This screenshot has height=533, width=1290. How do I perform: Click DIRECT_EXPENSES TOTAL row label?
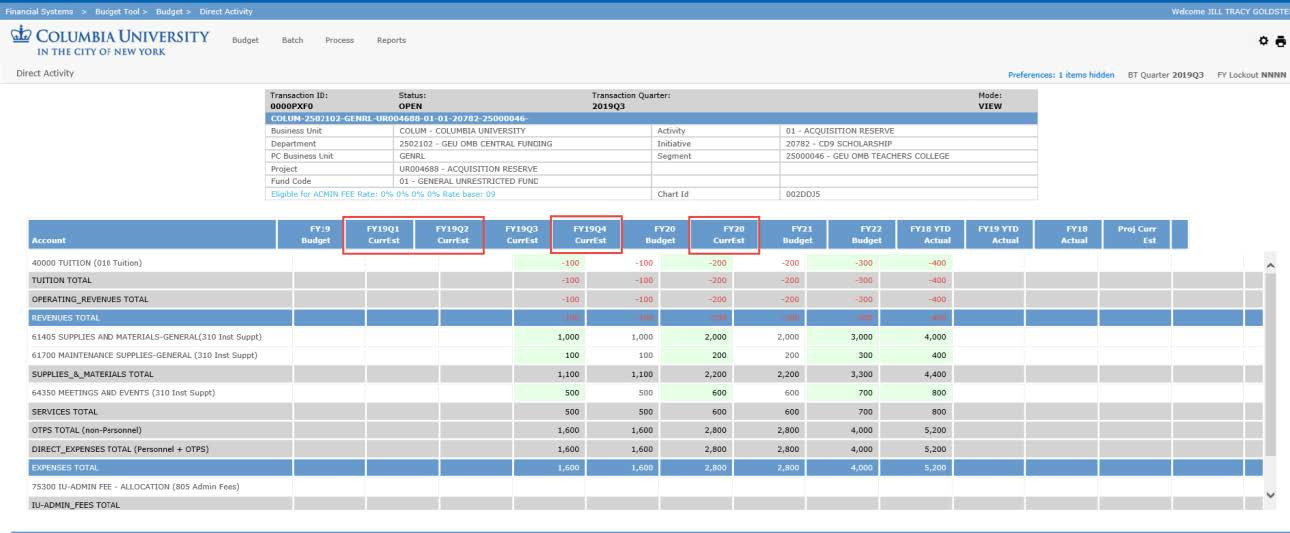(120, 449)
